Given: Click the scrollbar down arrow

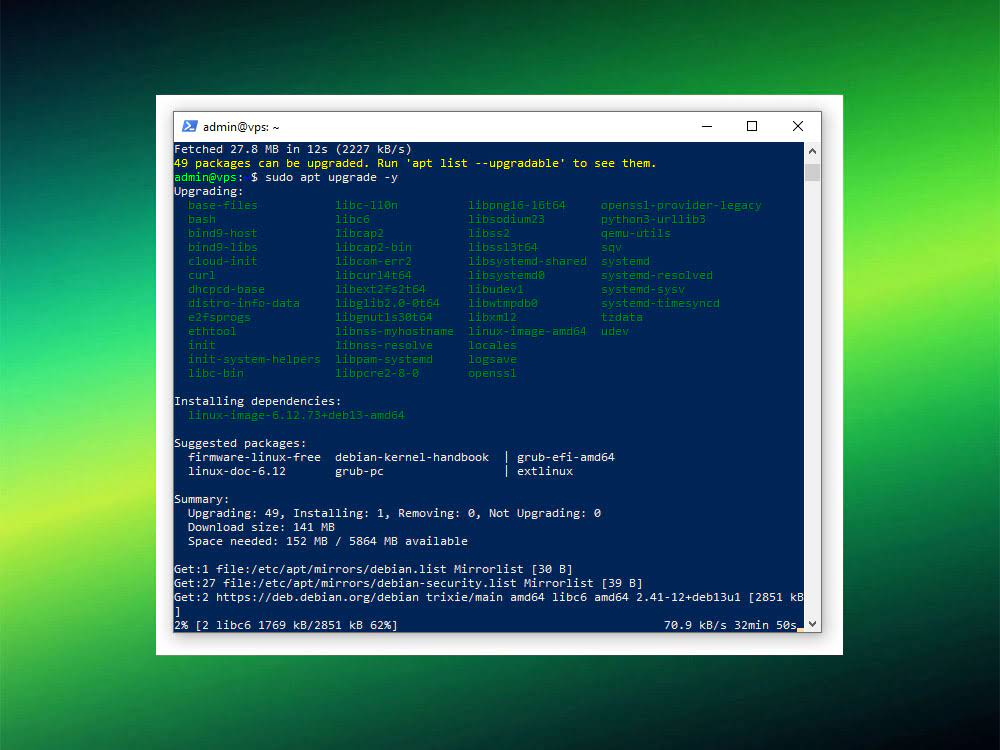Looking at the screenshot, I should pos(811,622).
